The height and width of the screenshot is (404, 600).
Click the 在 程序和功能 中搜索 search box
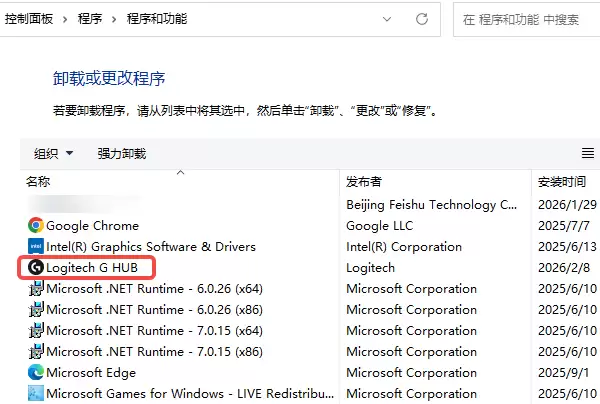pos(527,19)
